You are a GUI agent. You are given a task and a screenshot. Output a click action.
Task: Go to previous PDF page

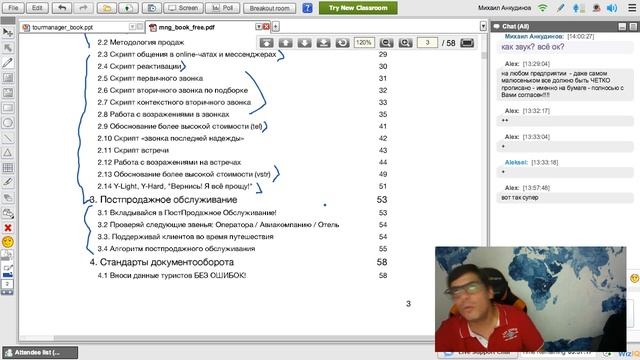pyautogui.click(x=285, y=43)
